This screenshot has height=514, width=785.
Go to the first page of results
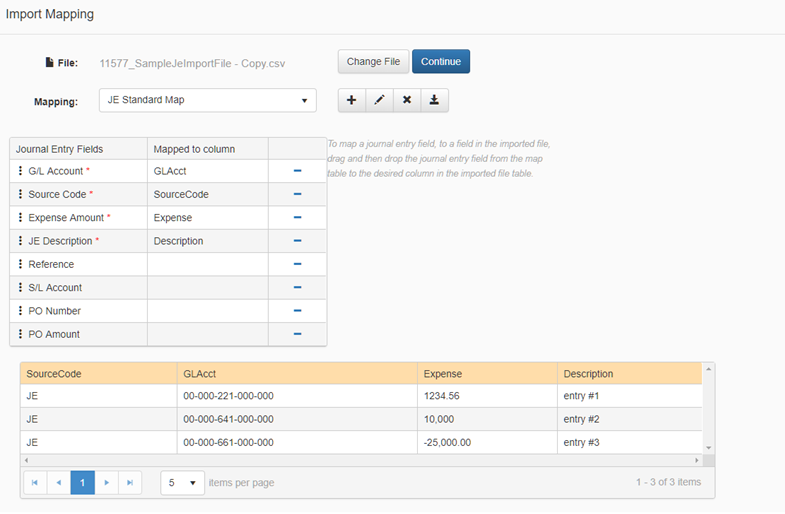(x=35, y=482)
